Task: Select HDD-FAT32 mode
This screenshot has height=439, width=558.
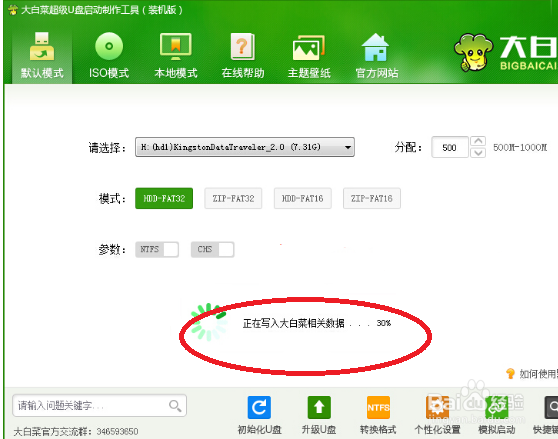Action: click(x=164, y=198)
